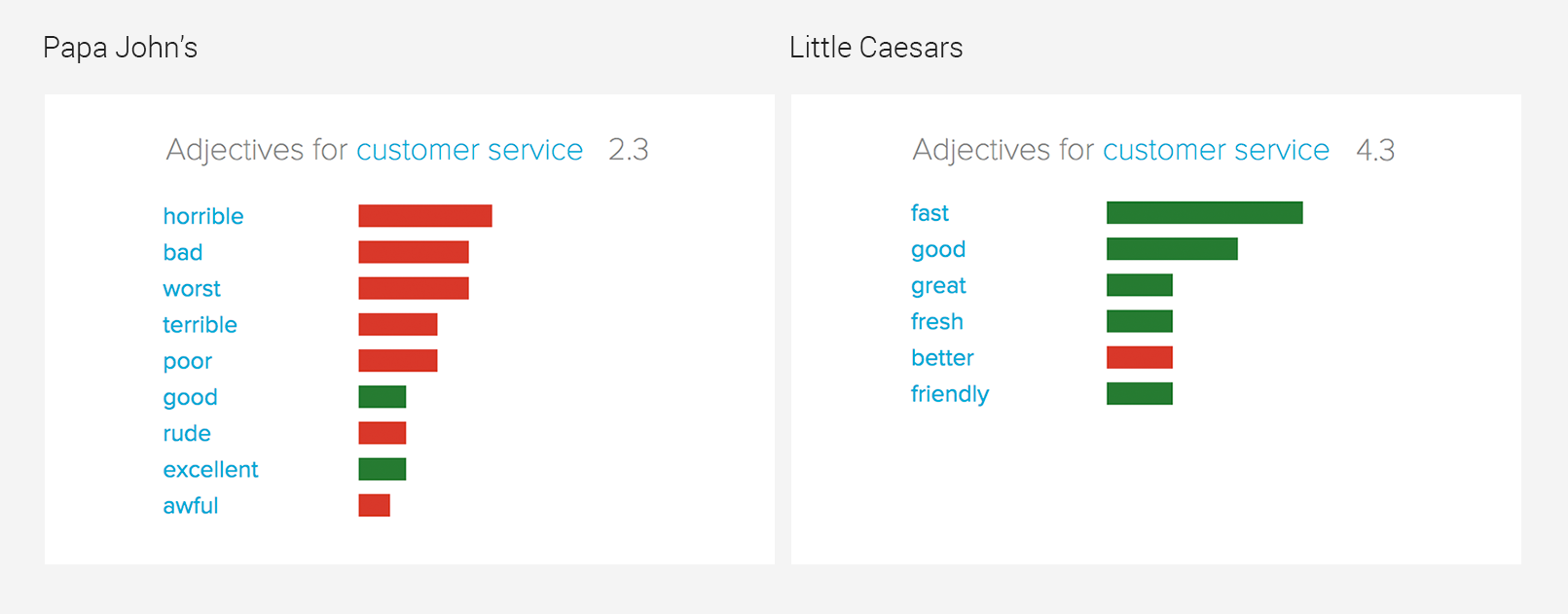Click the red bar beside 'better'

[1140, 357]
